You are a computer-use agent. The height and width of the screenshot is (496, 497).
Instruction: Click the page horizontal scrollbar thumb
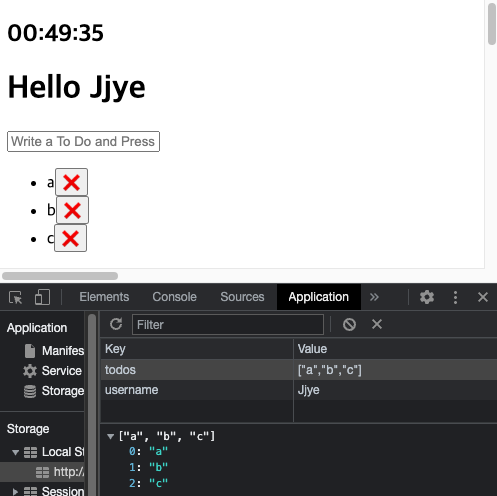point(60,276)
